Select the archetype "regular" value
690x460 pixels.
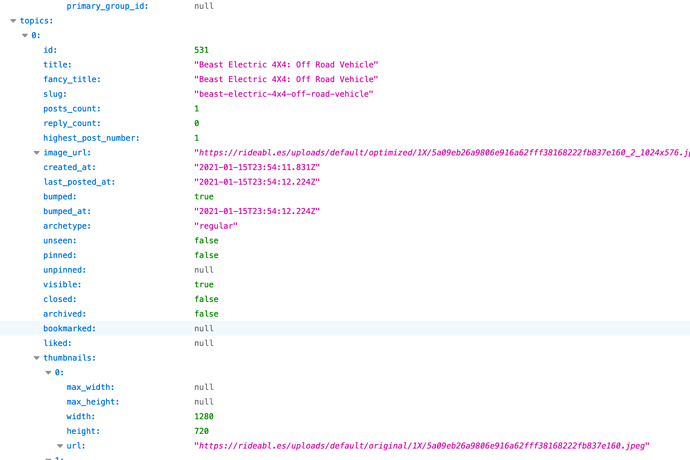pyautogui.click(x=216, y=226)
